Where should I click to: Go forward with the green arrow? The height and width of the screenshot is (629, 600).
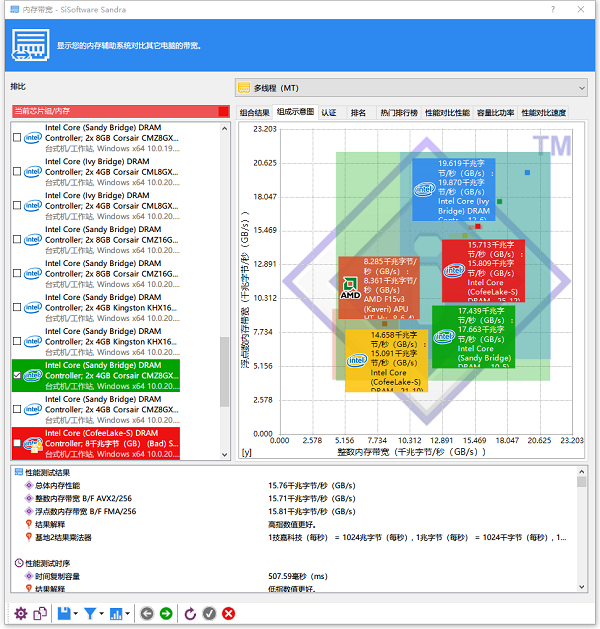click(x=166, y=613)
